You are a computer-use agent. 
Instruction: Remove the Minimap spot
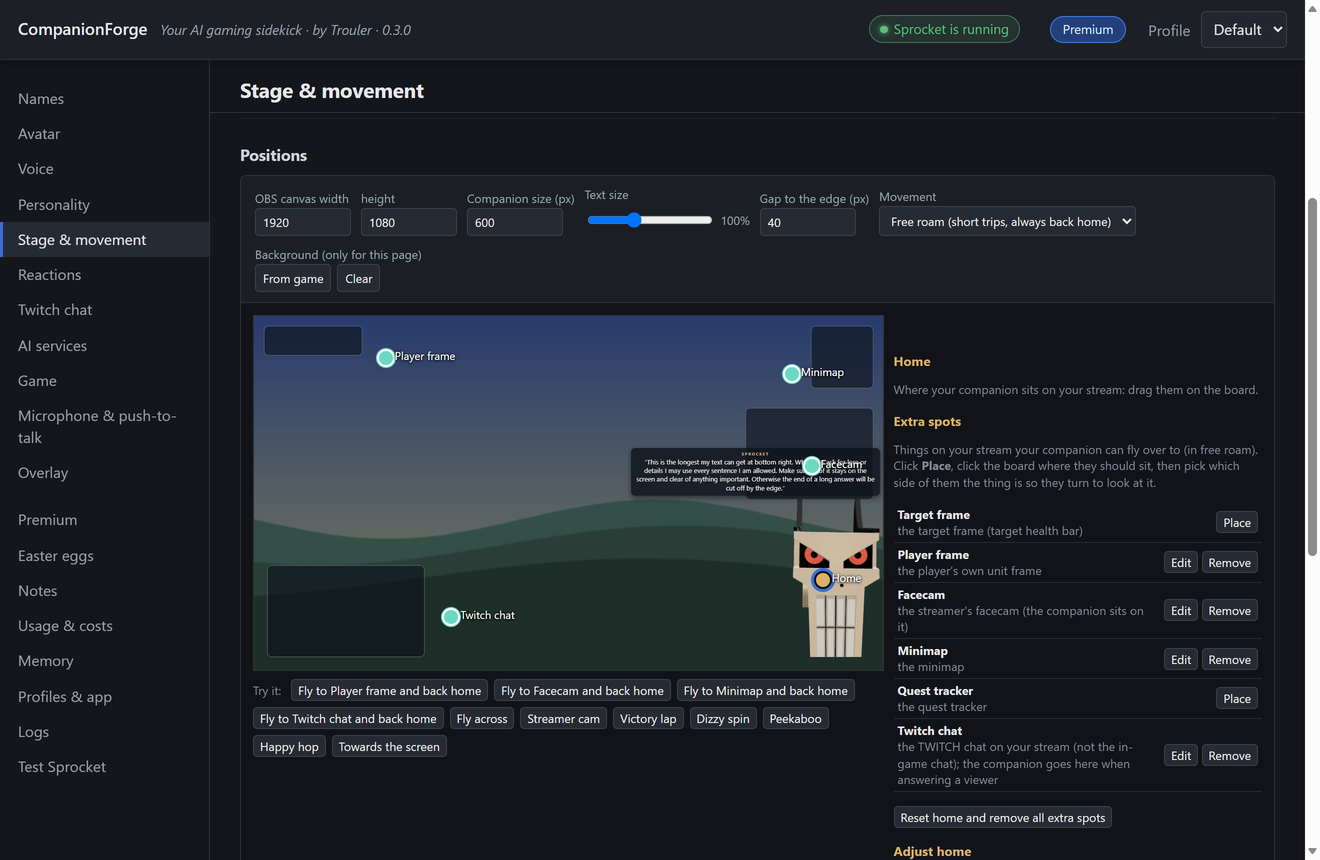pos(1230,660)
